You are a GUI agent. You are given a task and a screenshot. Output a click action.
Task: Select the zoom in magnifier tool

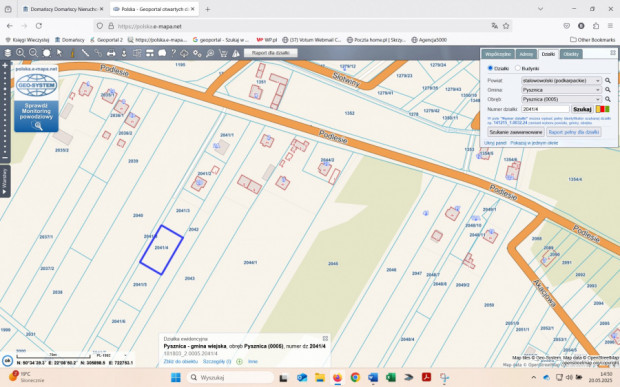(20, 53)
